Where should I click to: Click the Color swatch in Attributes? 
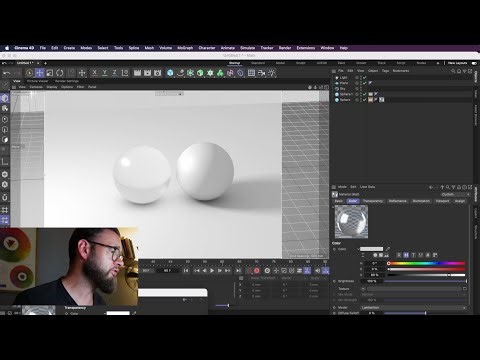point(371,249)
